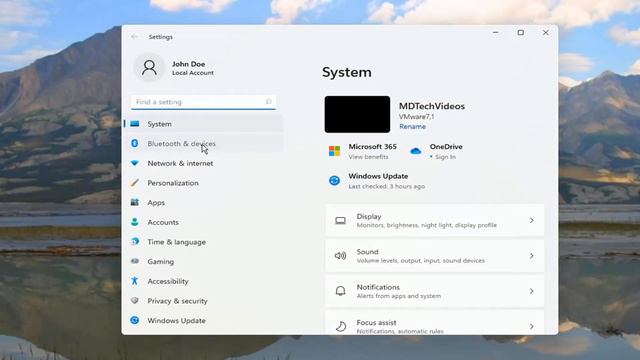Maximize the Settings window
Image resolution: width=640 pixels, height=360 pixels.
(x=520, y=33)
